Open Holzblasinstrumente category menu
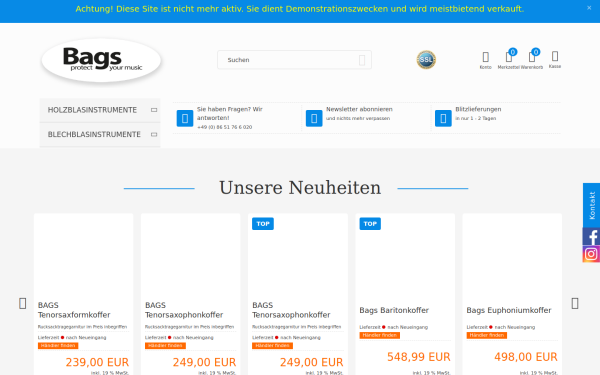The height and width of the screenshot is (375, 600). [x=92, y=110]
